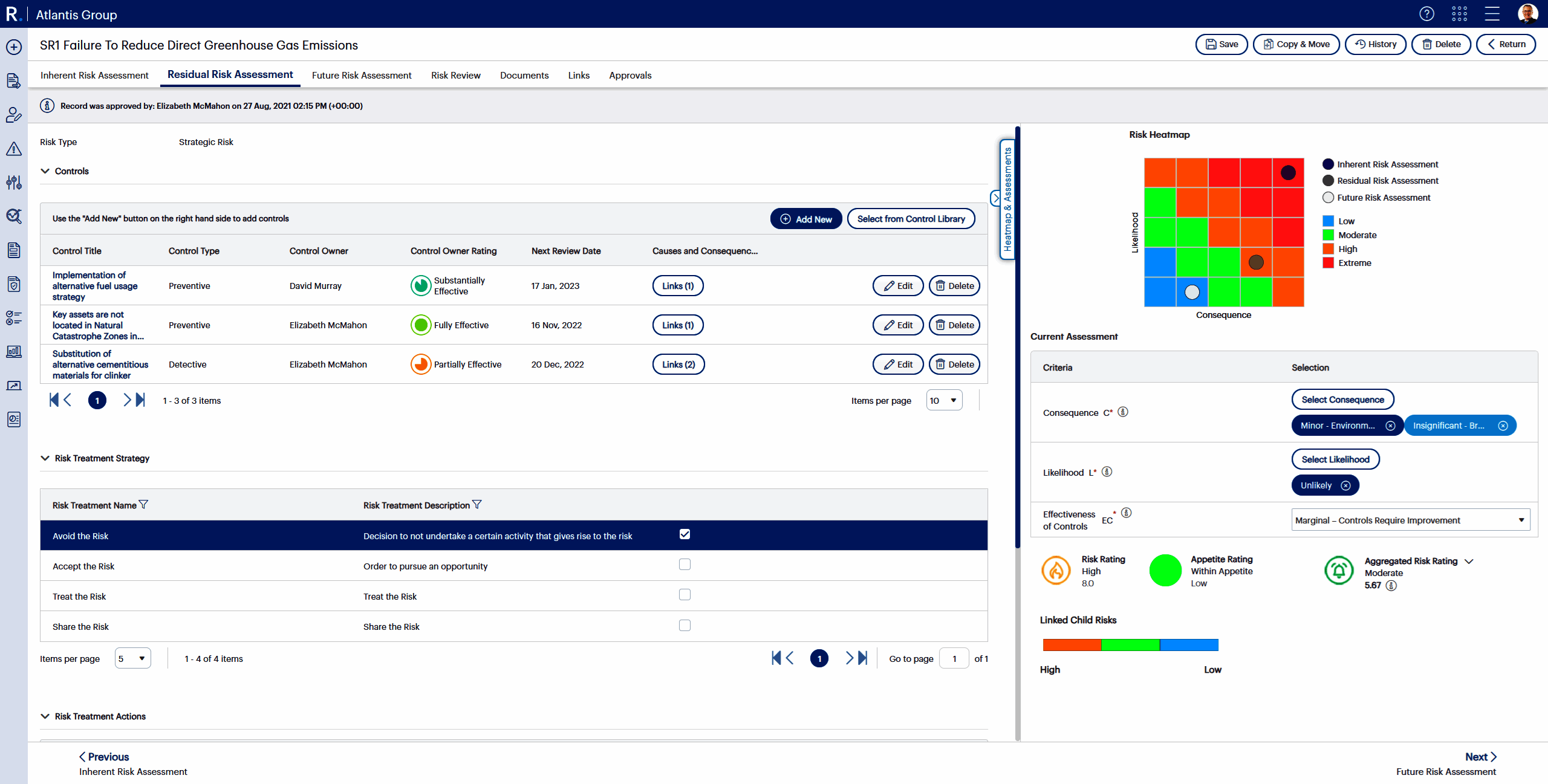This screenshot has height=784, width=1548.
Task: Check the Accept the Risk checkbox
Action: coord(685,565)
